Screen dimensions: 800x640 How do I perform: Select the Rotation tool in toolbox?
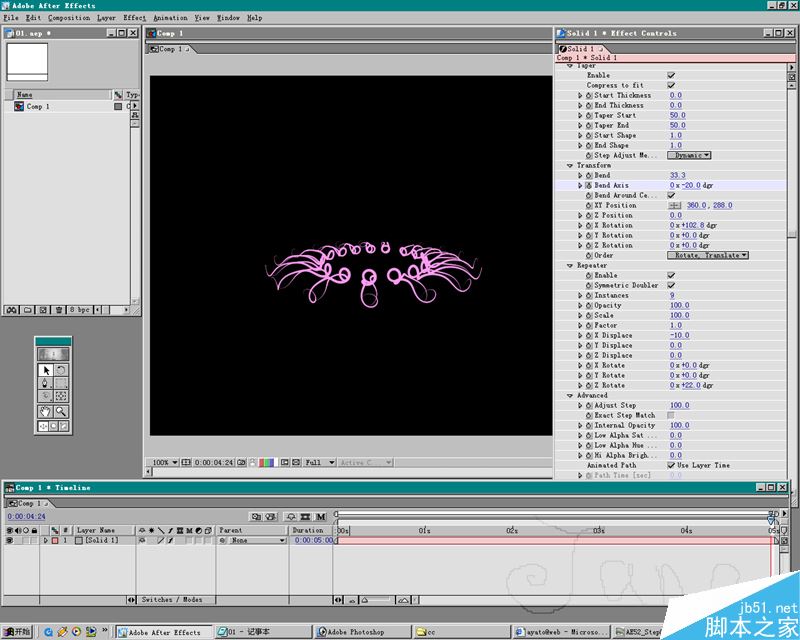(x=61, y=370)
